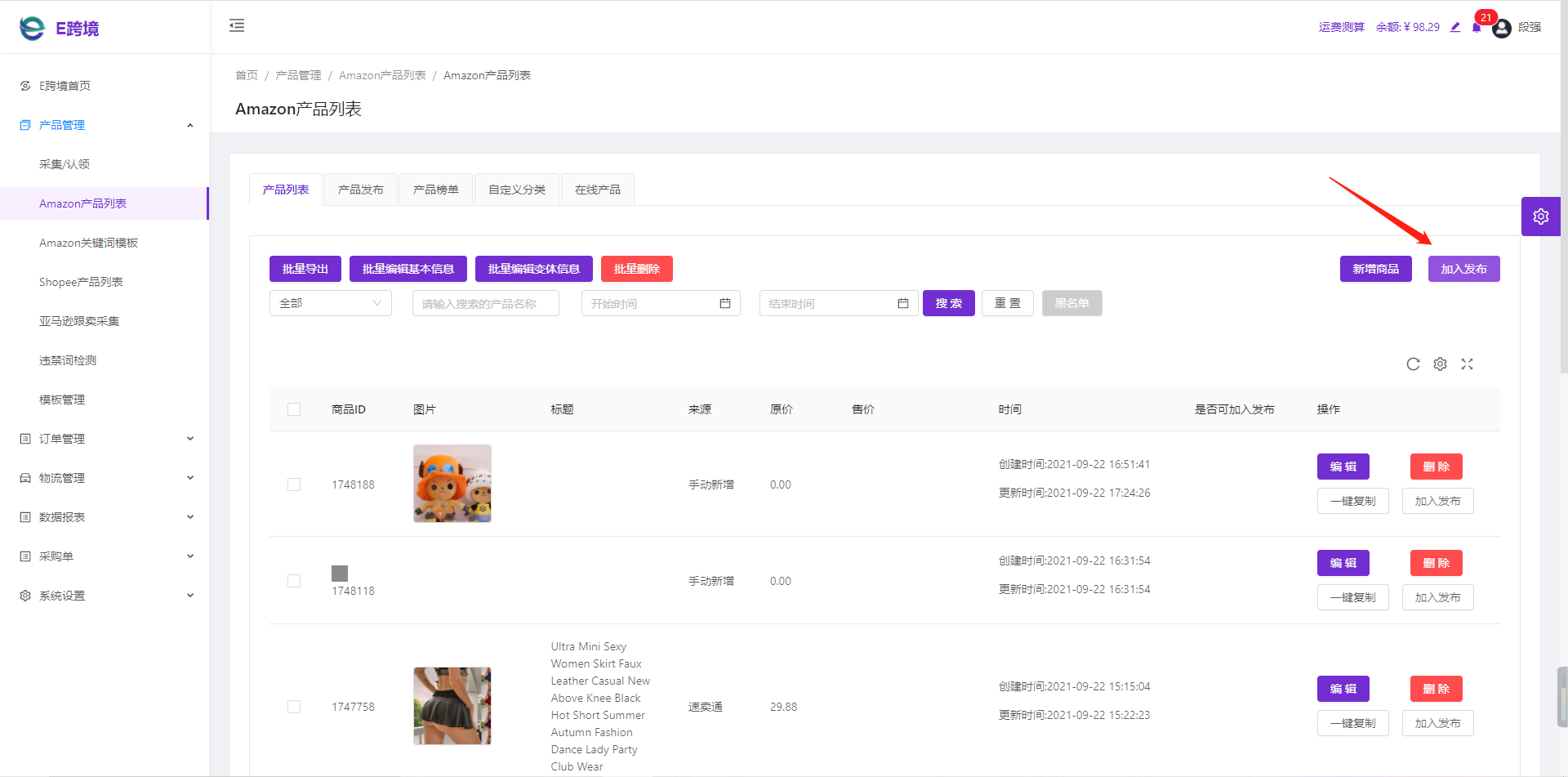
Task: Open the 运费测算 link
Action: tap(1342, 27)
